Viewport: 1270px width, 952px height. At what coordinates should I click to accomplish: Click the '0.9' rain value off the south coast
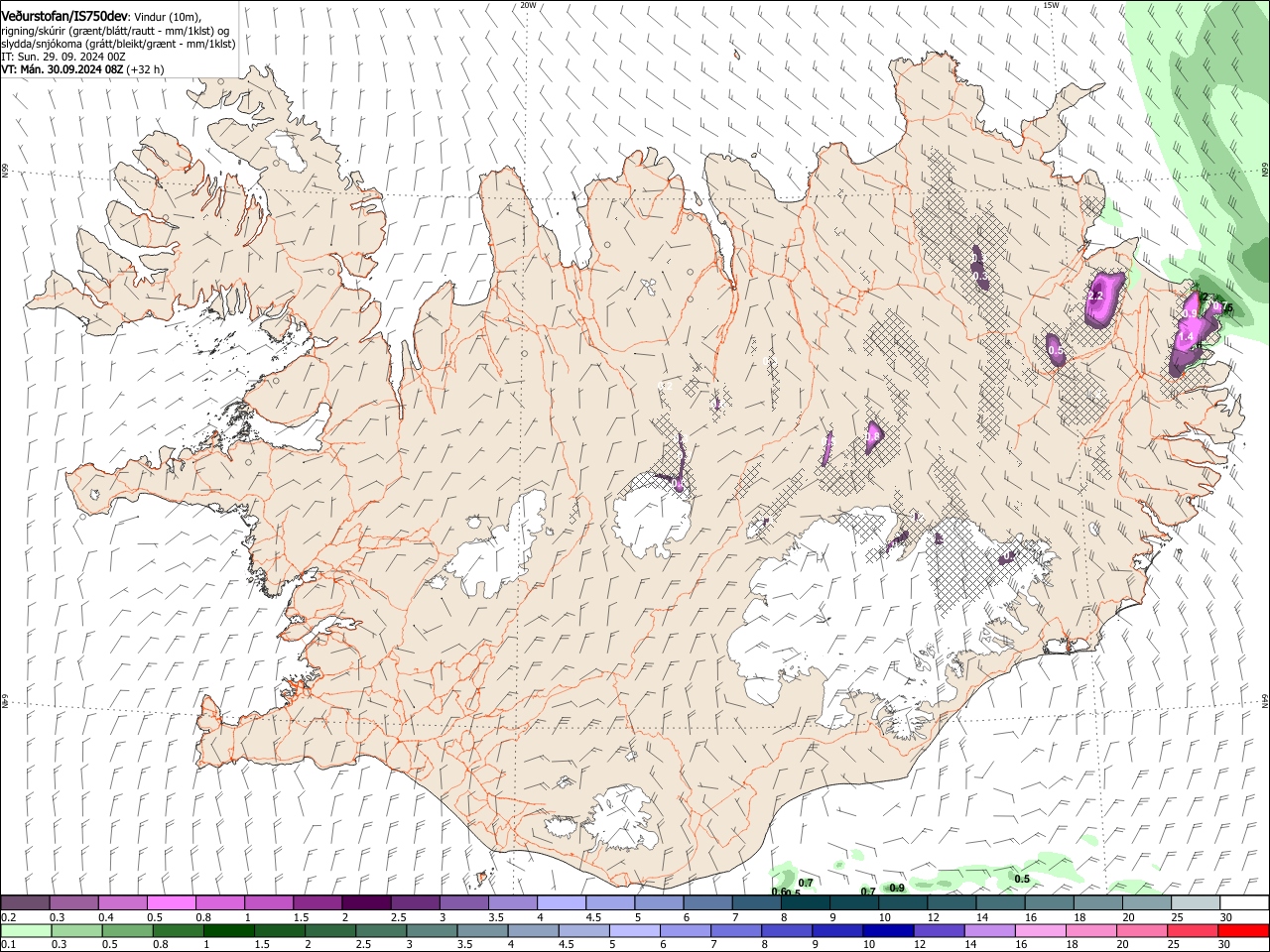pos(897,888)
